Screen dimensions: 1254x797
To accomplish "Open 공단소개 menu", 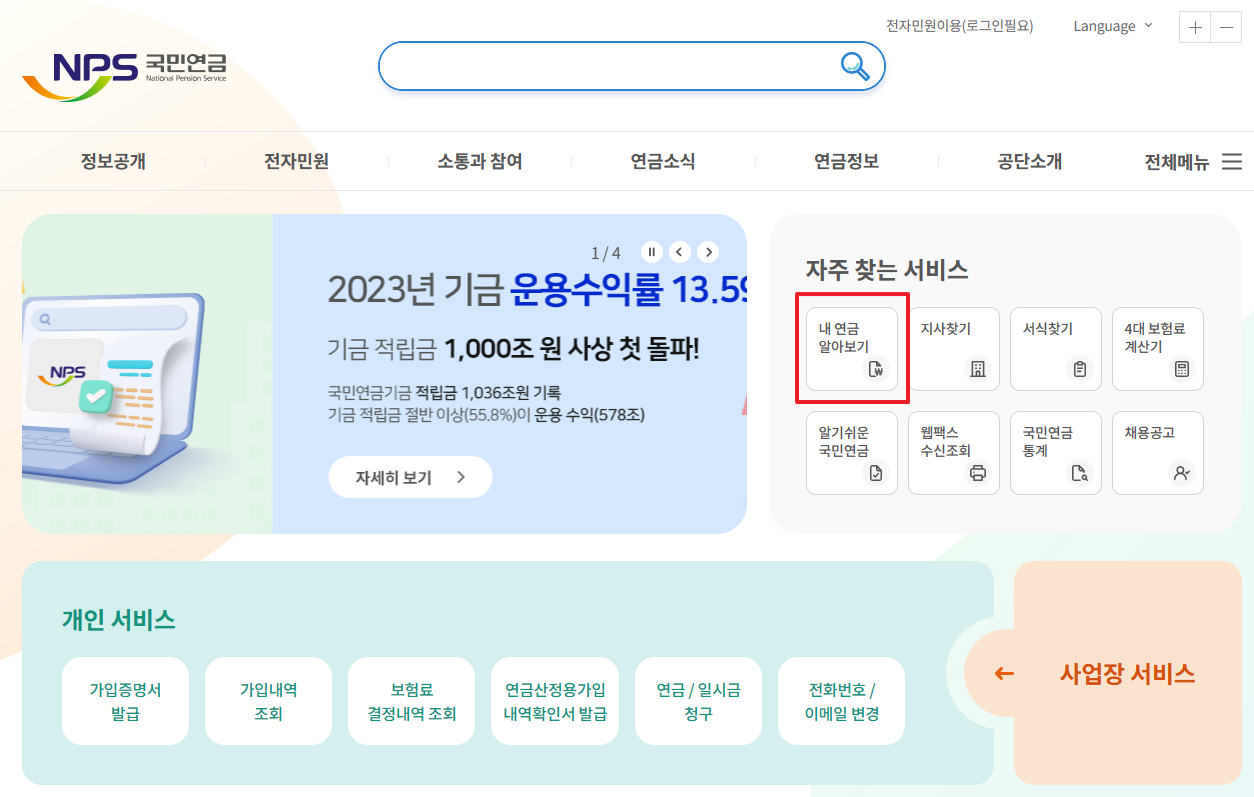I will pyautogui.click(x=1029, y=161).
